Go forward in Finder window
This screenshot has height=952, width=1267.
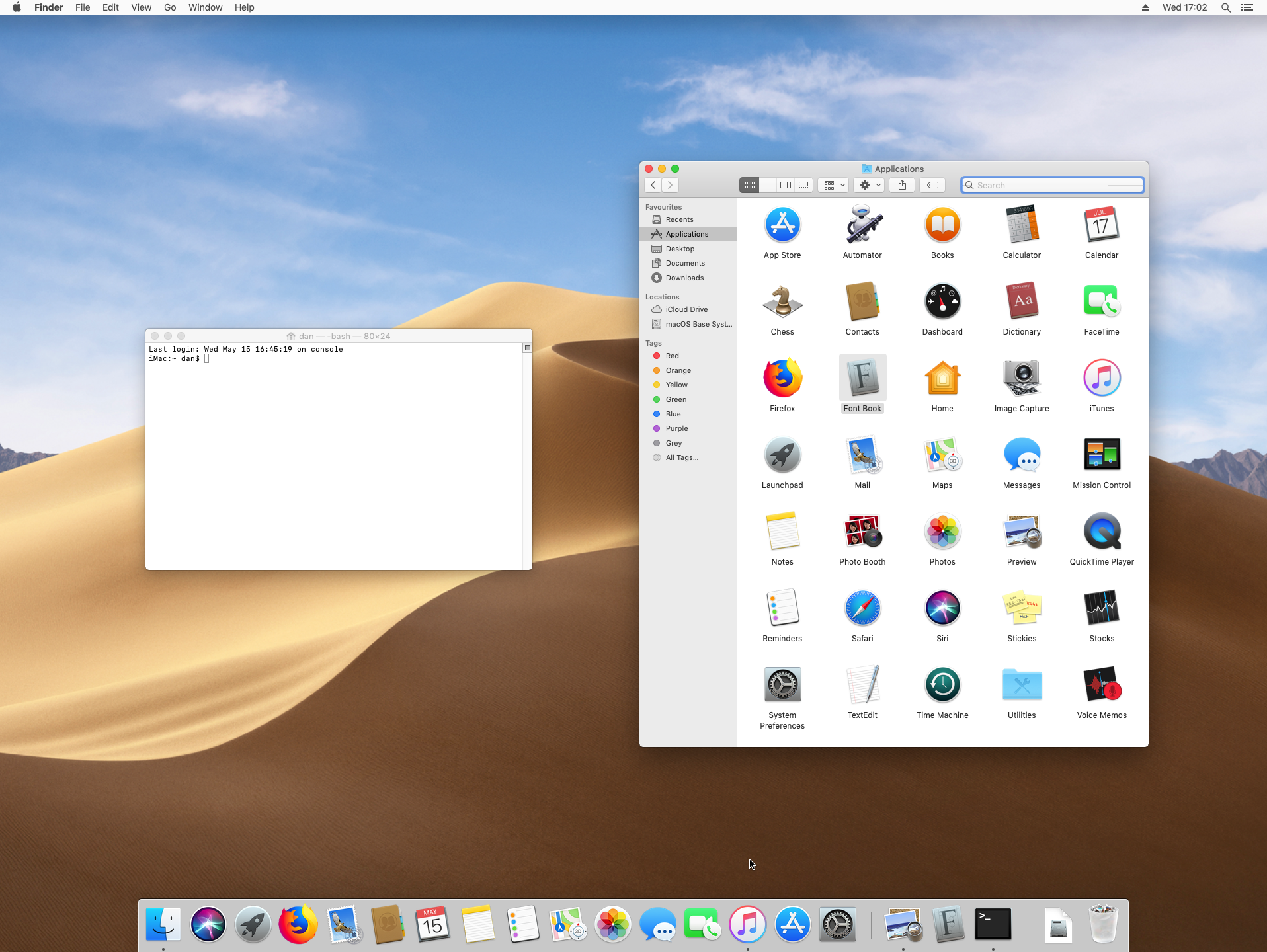[x=671, y=185]
